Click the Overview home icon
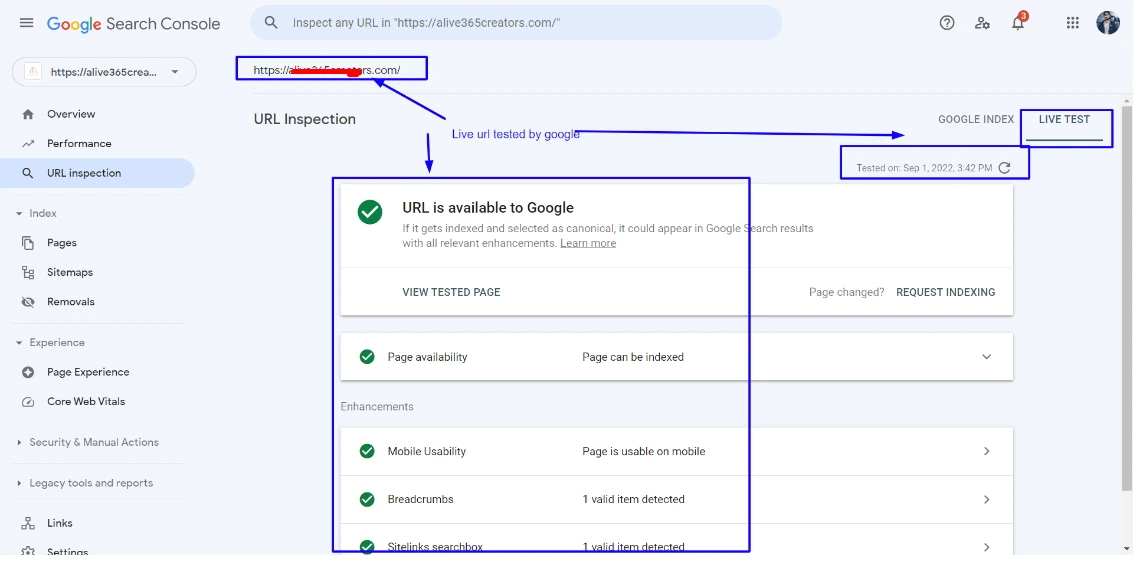 coord(28,114)
